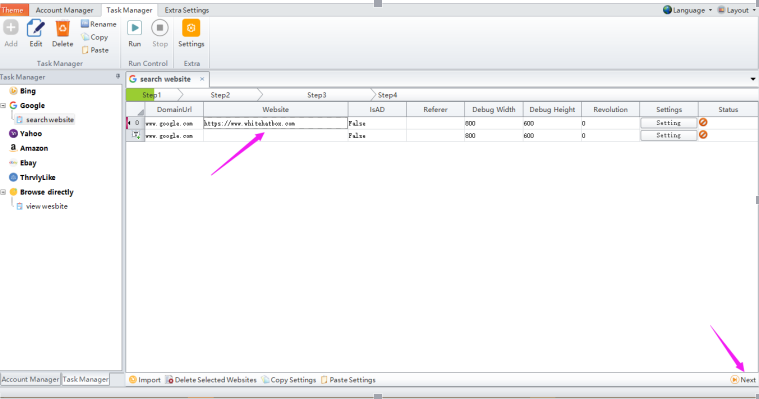Collapse the Google tree node
The image size is (759, 399).
[x=3, y=106]
